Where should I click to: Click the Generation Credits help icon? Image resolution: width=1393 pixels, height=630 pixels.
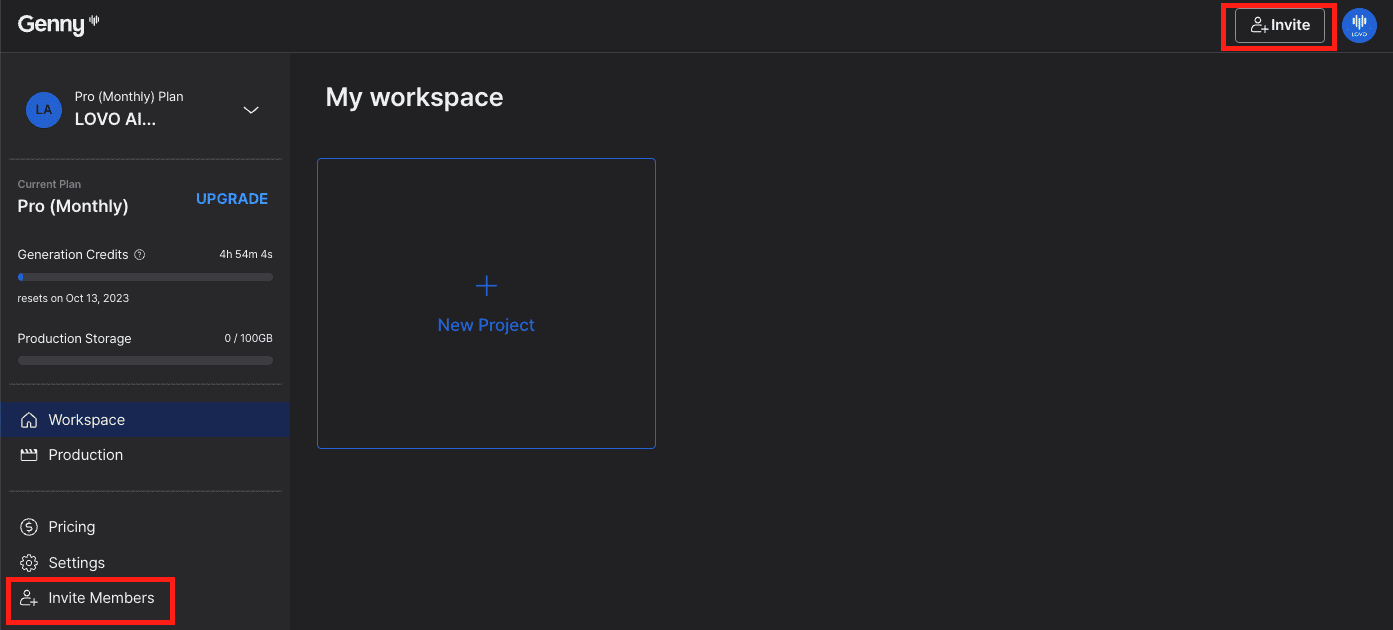[140, 255]
